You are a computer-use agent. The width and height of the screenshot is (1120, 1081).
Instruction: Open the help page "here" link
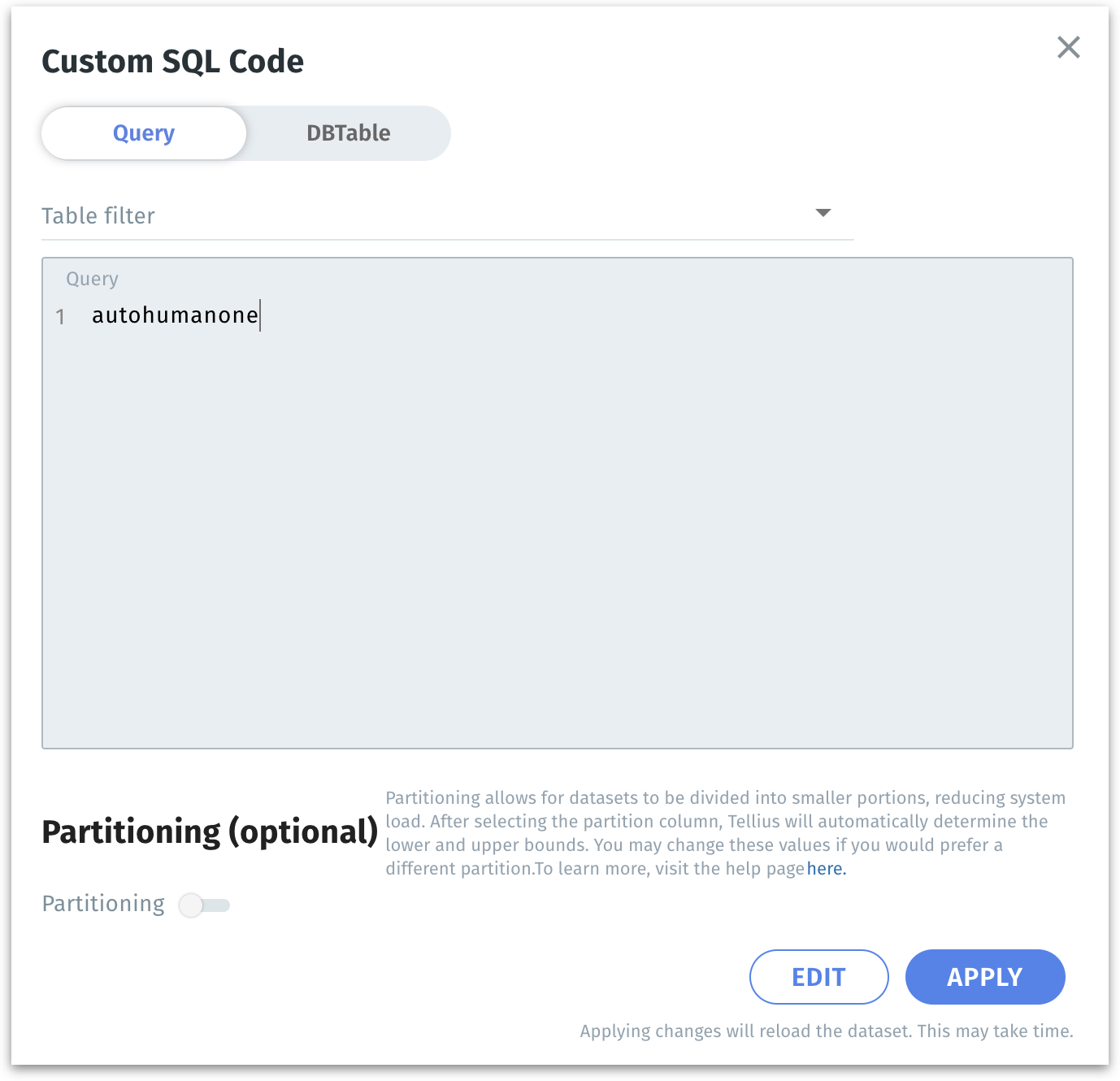(826, 869)
